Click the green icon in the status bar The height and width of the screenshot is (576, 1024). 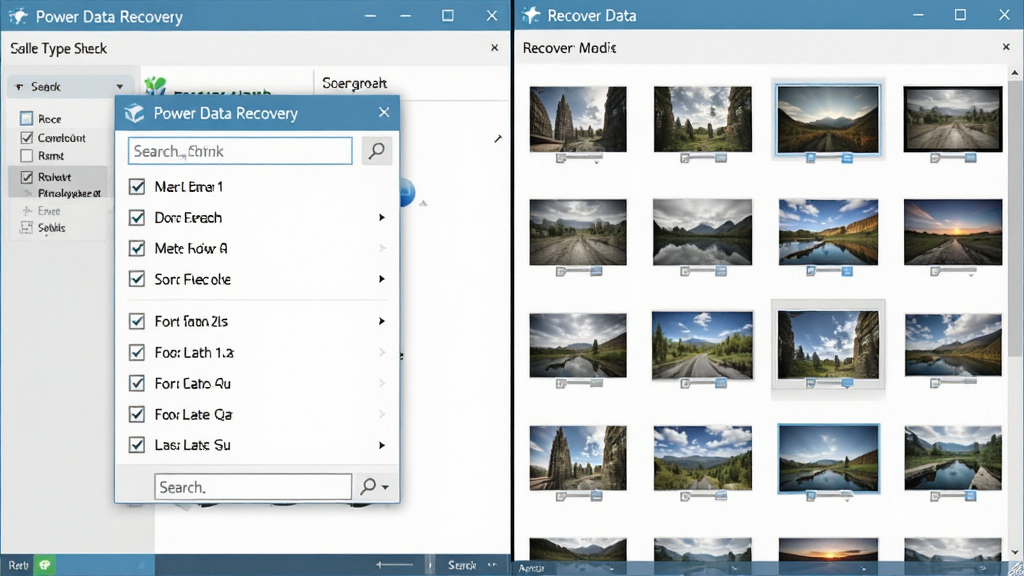(44, 565)
